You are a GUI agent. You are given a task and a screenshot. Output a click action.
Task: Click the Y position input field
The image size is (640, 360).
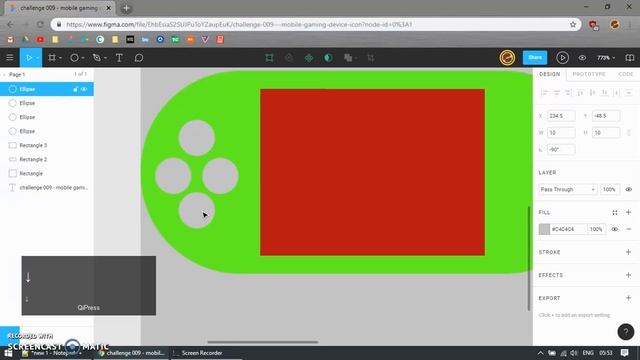(606, 116)
